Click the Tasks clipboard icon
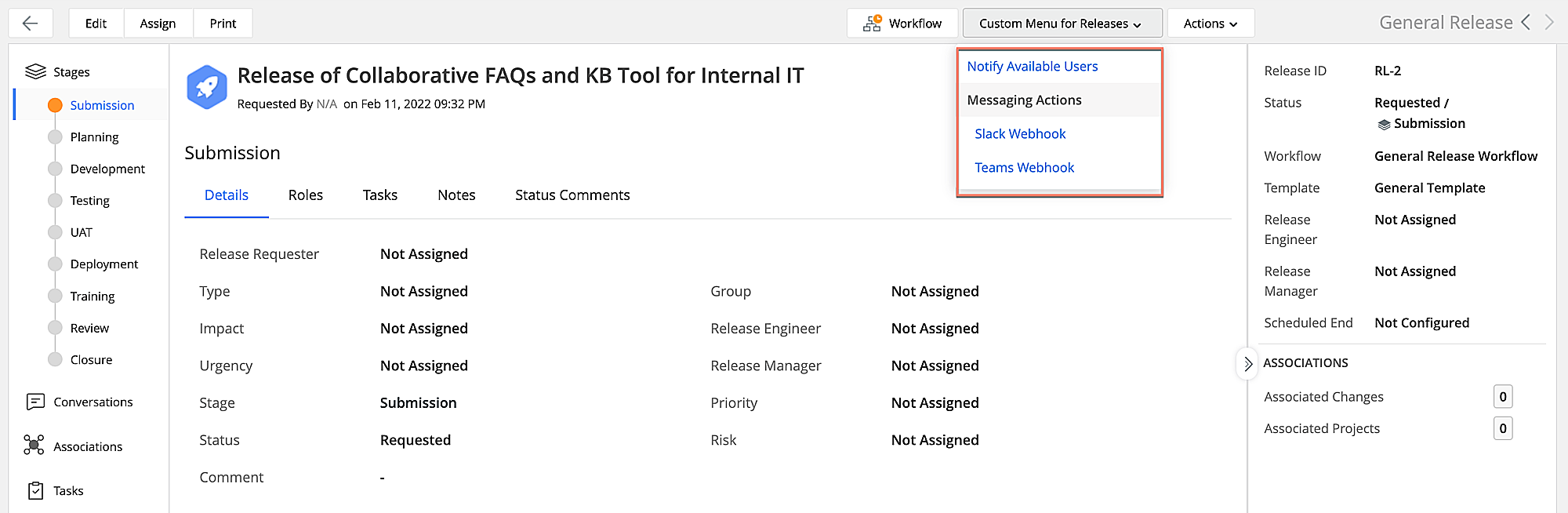Viewport: 1568px width, 513px height. click(x=35, y=491)
